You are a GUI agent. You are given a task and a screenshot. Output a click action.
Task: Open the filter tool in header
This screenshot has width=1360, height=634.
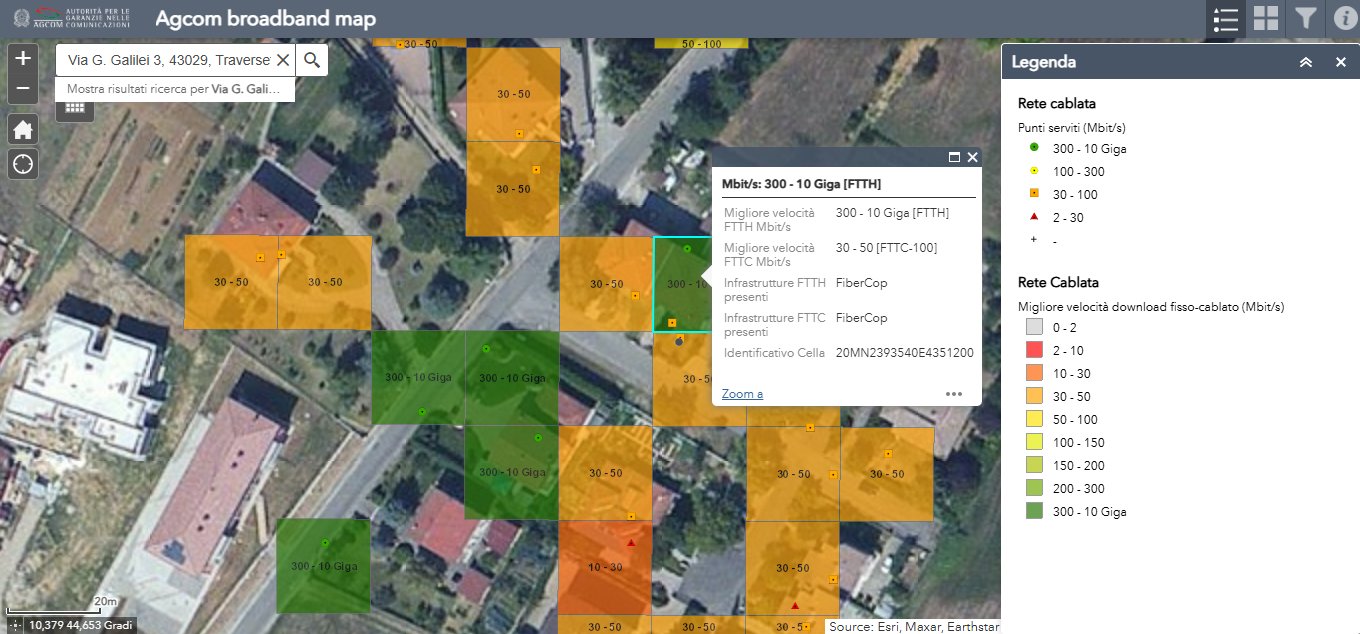[x=1305, y=19]
